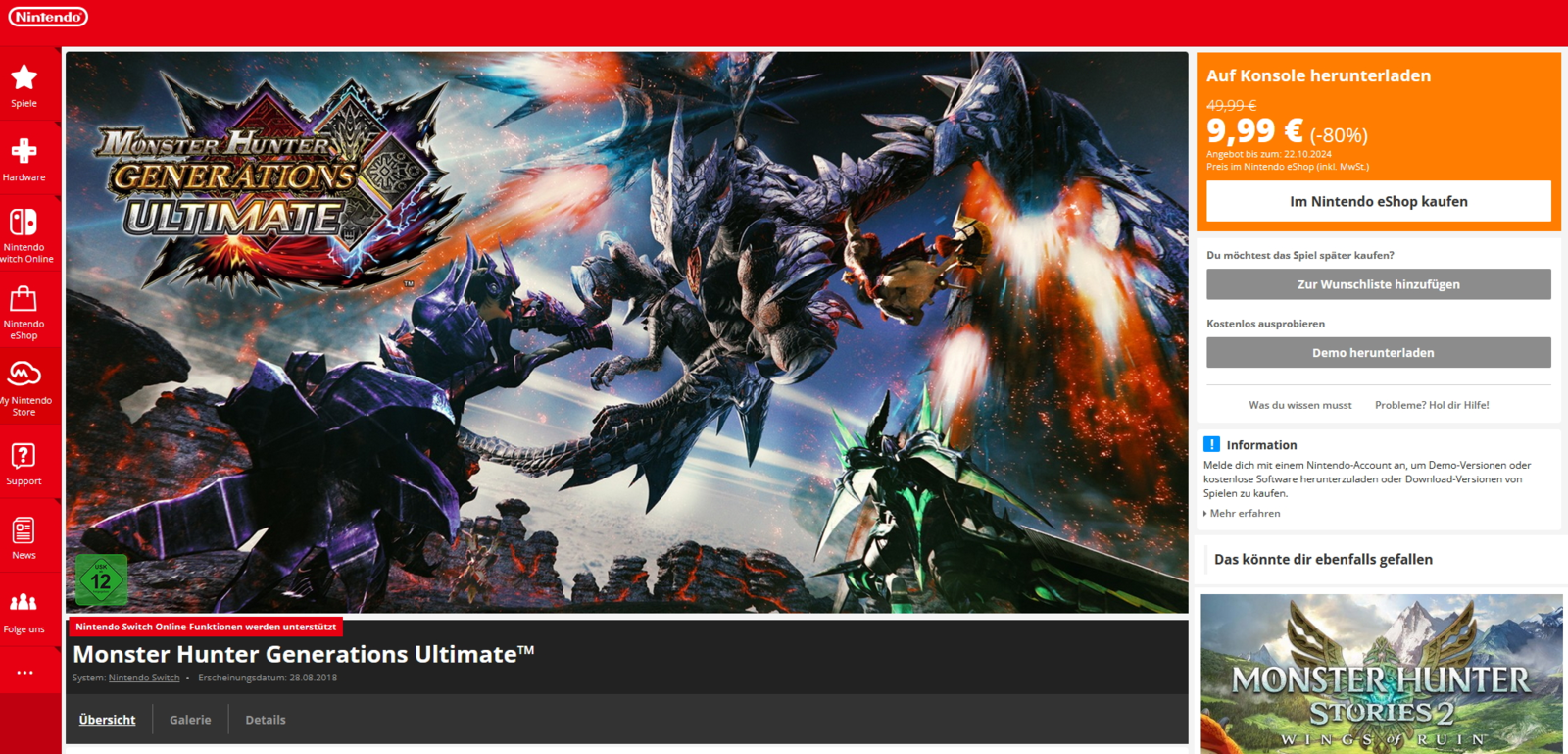
Task: Click the blue Information exclamation icon
Action: 1212,444
